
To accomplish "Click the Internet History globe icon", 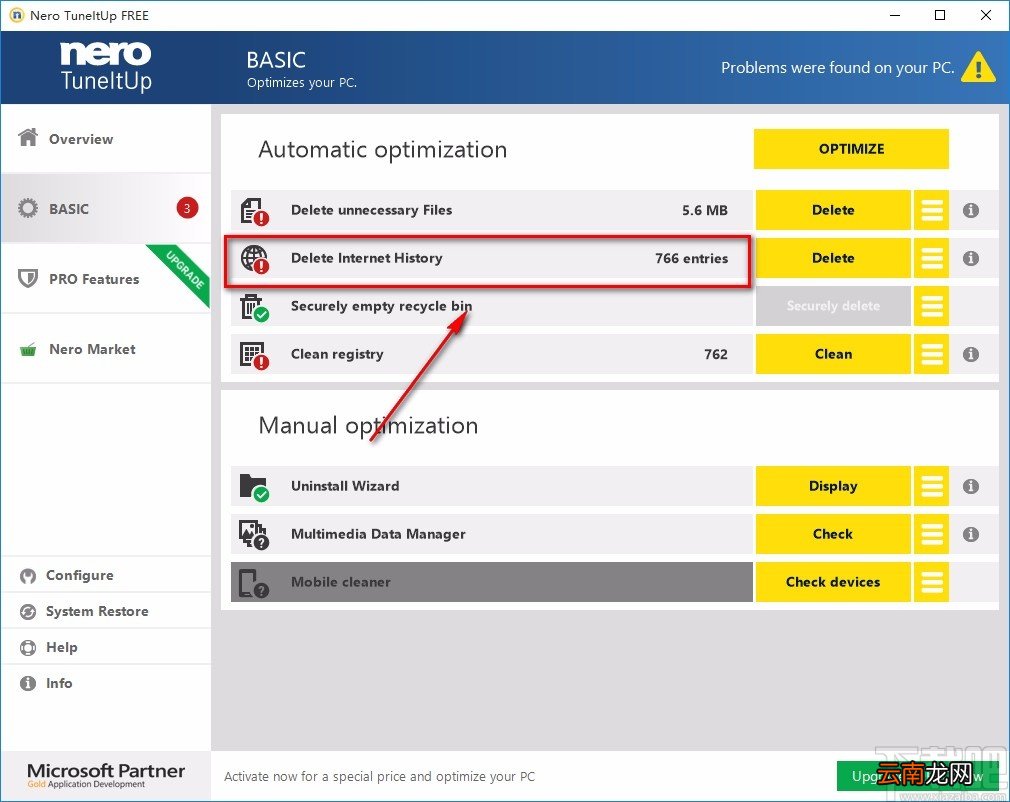I will (254, 259).
